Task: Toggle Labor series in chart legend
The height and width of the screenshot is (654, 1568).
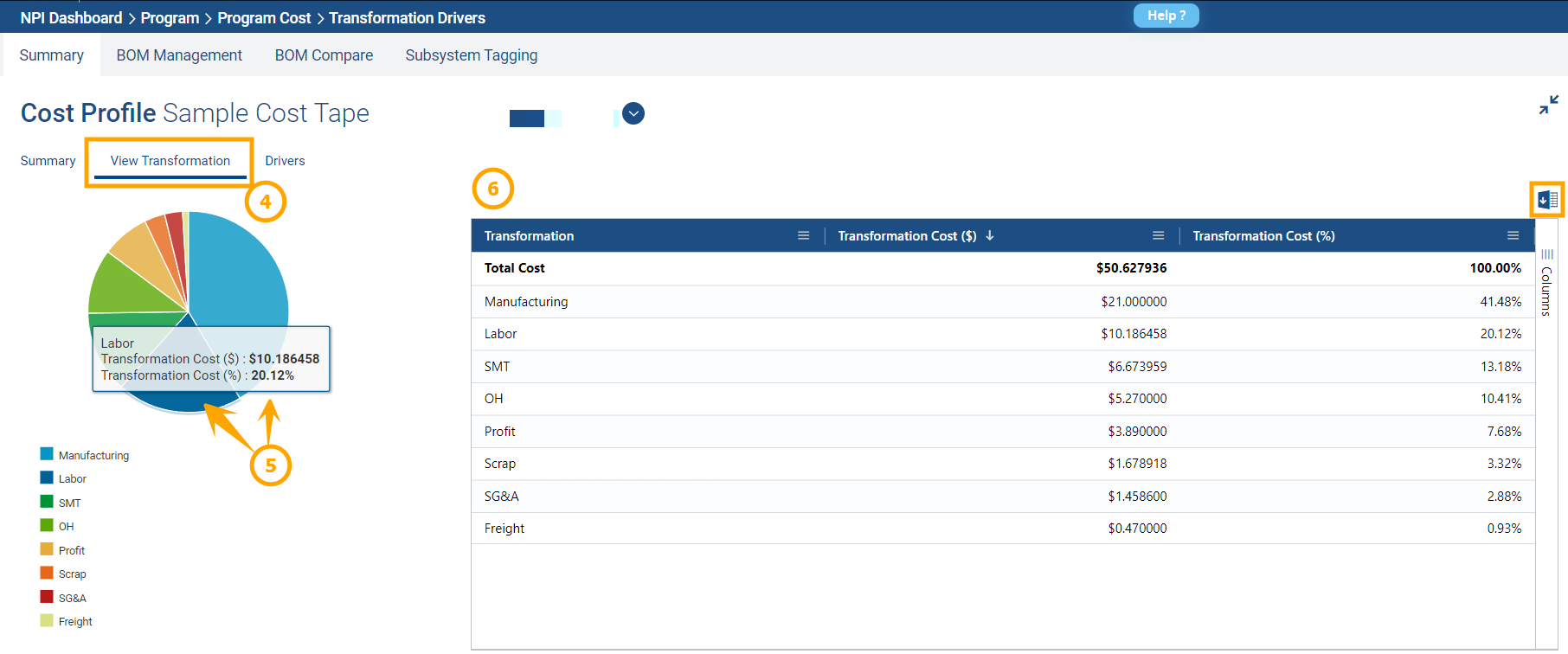Action: pos(72,478)
